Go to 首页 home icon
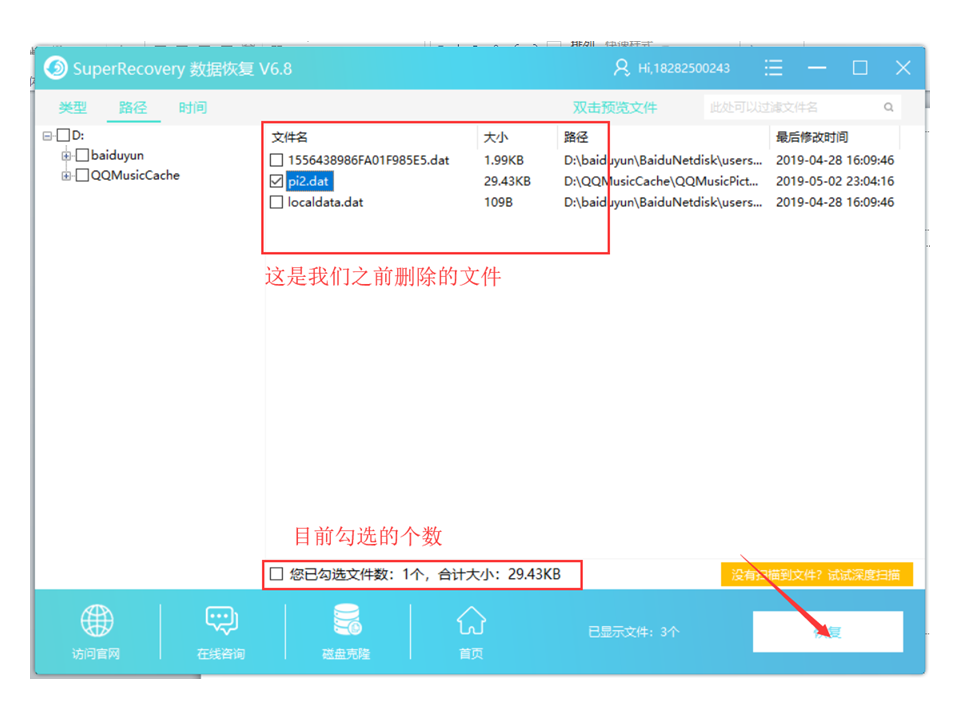Image resolution: width=960 pixels, height=720 pixels. 471,620
